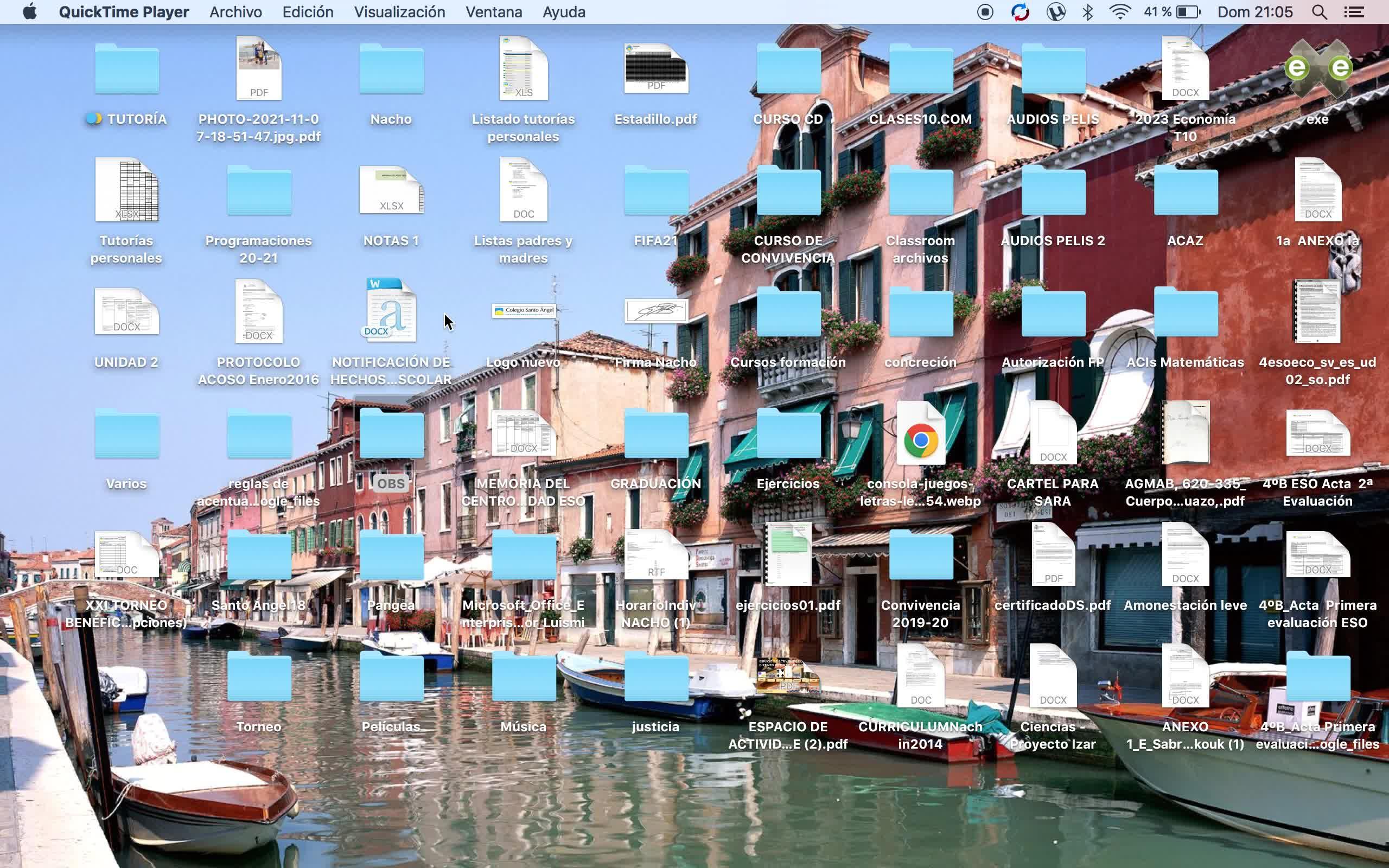Open Notification Center list icon
Viewport: 1389px width, 868px height.
click(x=1355, y=12)
